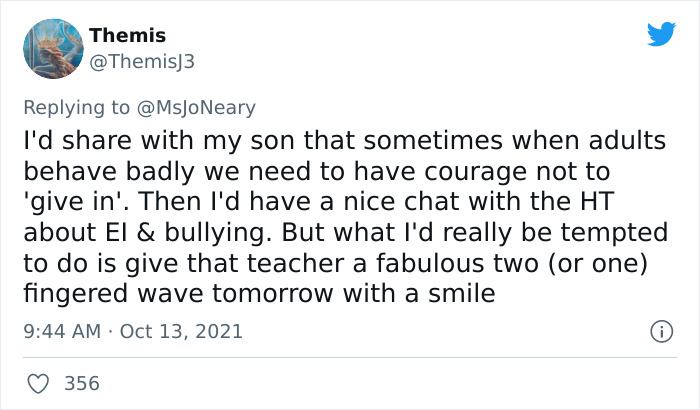700x410 pixels.
Task: Click the divider line above likes
Action: click(x=350, y=357)
